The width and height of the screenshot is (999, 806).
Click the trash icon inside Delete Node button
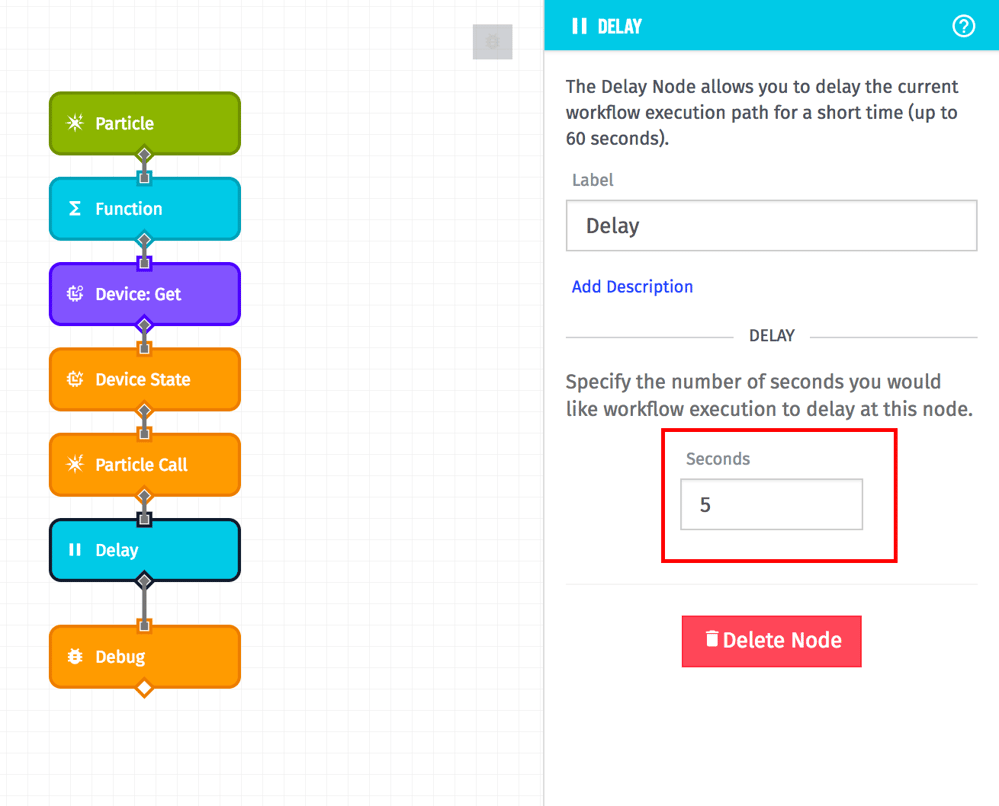(713, 640)
